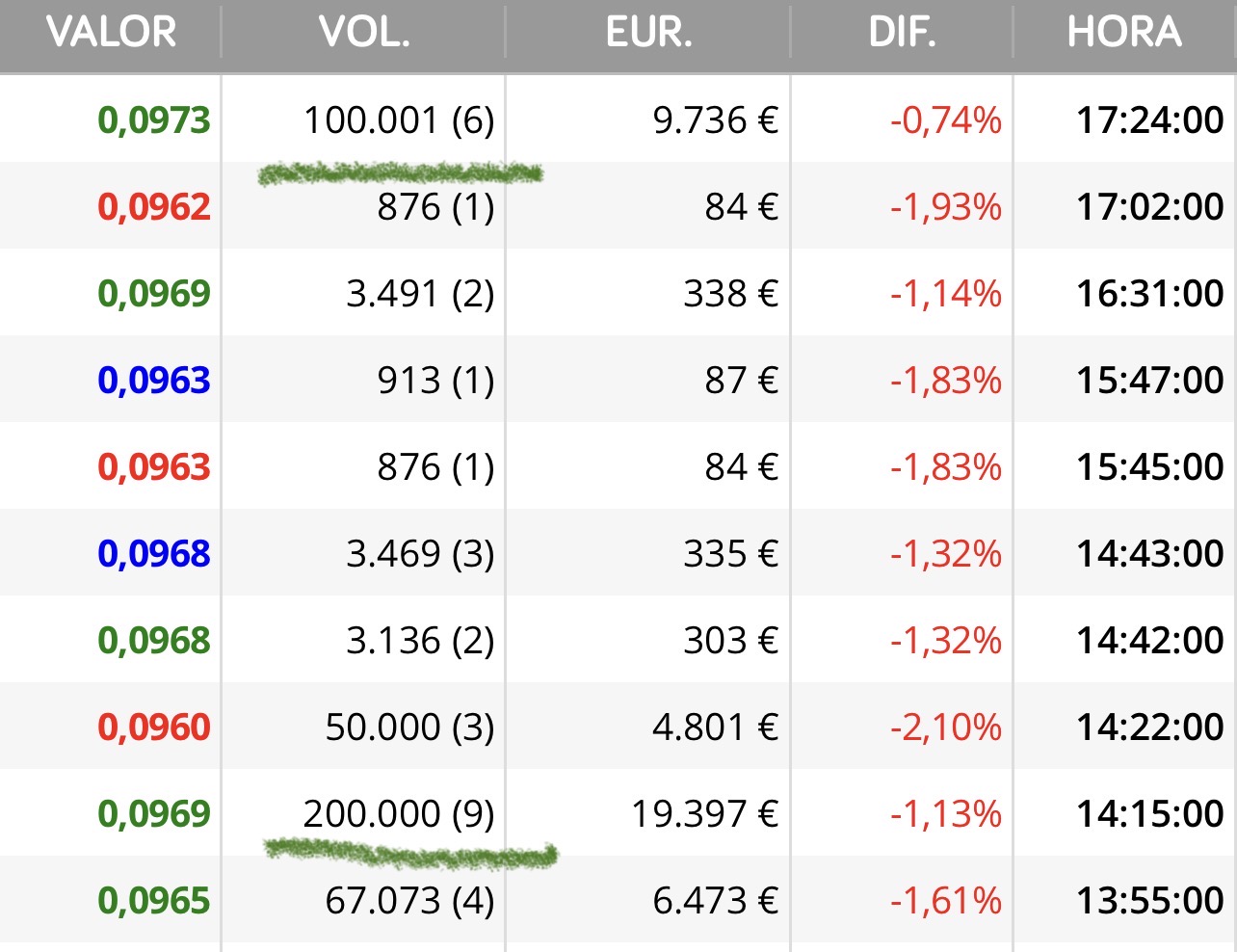This screenshot has width=1237, height=952.
Task: Select the HORA column header
Action: pyautogui.click(x=1124, y=33)
